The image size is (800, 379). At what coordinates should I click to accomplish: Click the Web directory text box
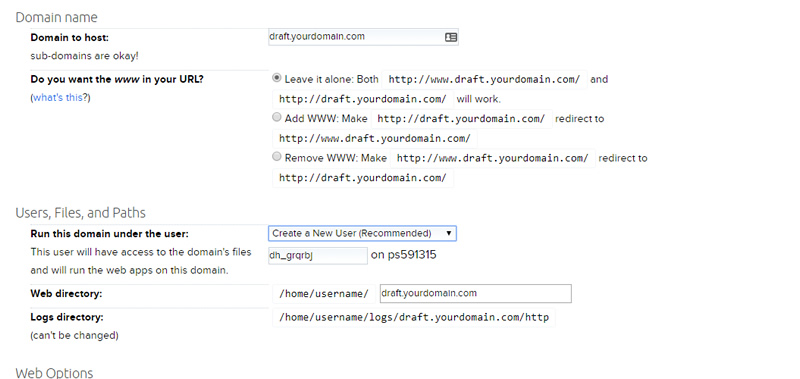pyautogui.click(x=476, y=293)
